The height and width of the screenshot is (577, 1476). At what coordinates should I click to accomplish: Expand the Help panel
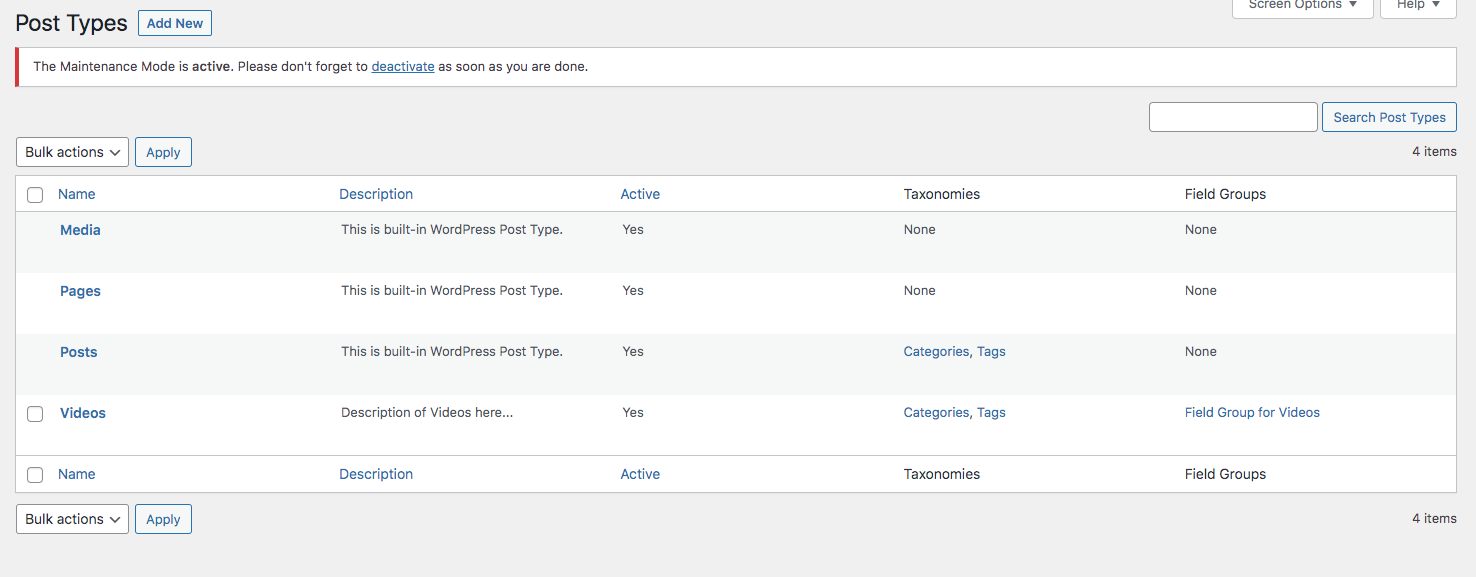point(1417,6)
